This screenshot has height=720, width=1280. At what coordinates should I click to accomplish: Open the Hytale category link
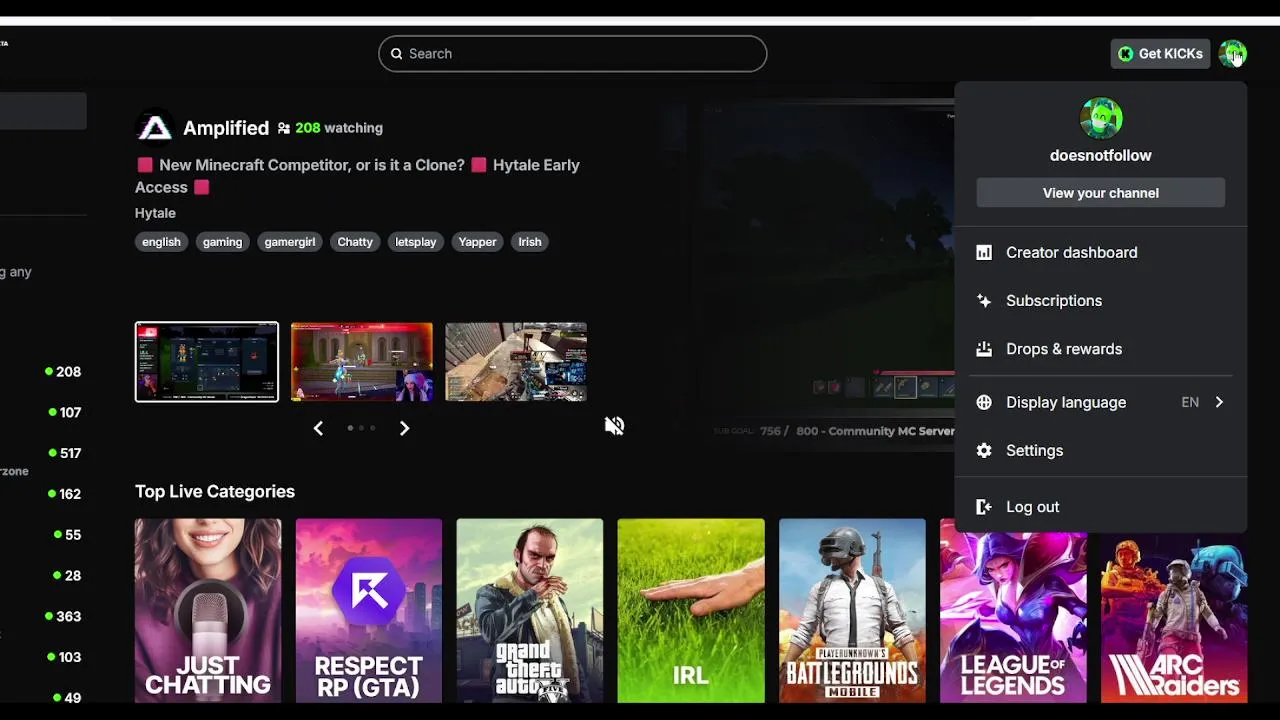155,213
